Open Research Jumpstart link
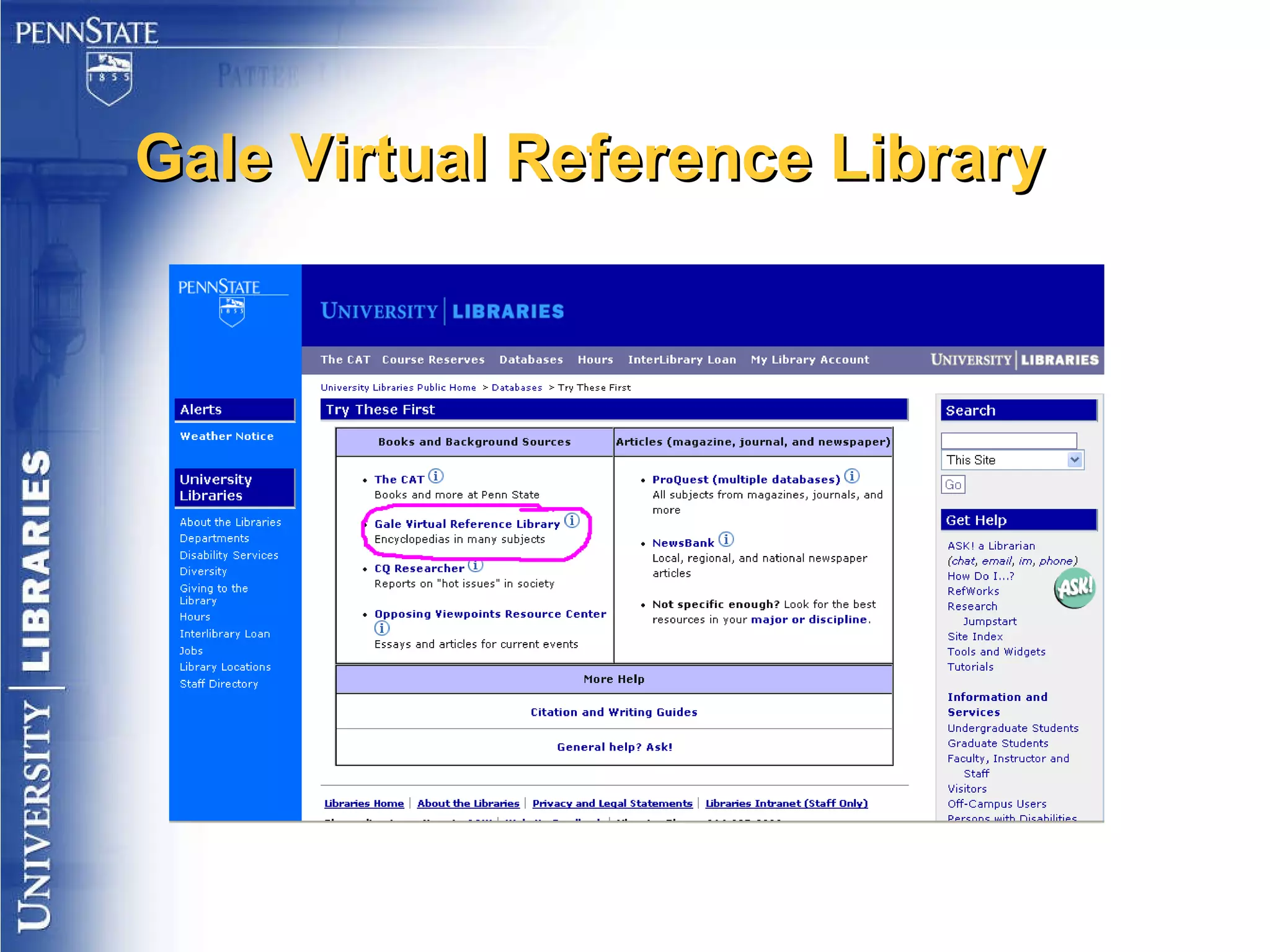Viewport: 1270px width, 952px height. [982, 614]
